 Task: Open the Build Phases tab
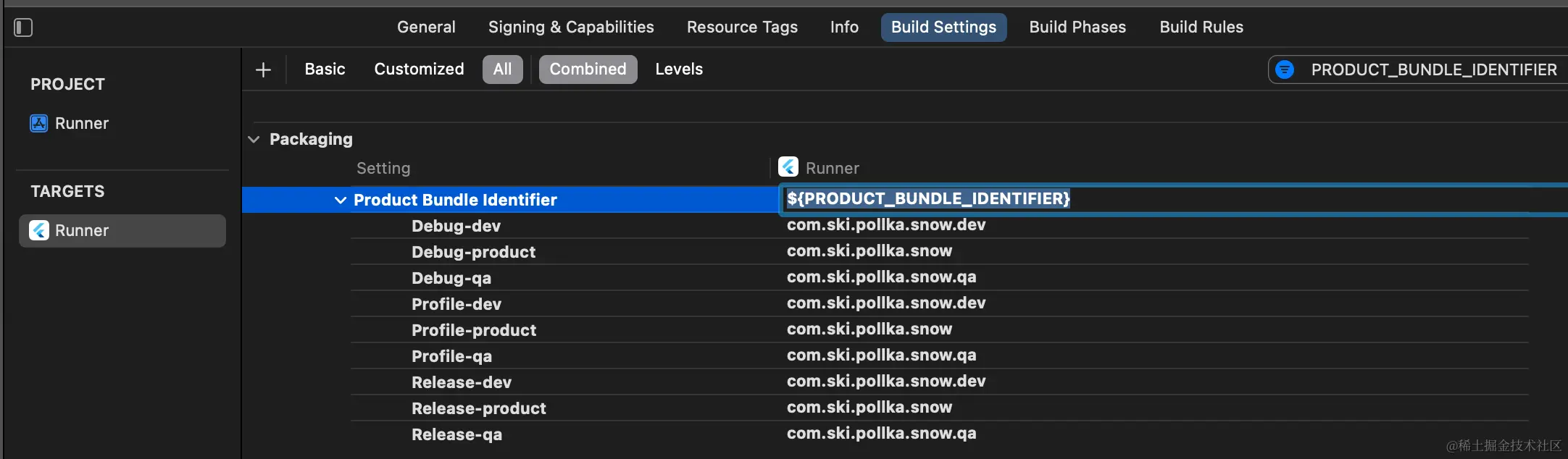(1077, 28)
